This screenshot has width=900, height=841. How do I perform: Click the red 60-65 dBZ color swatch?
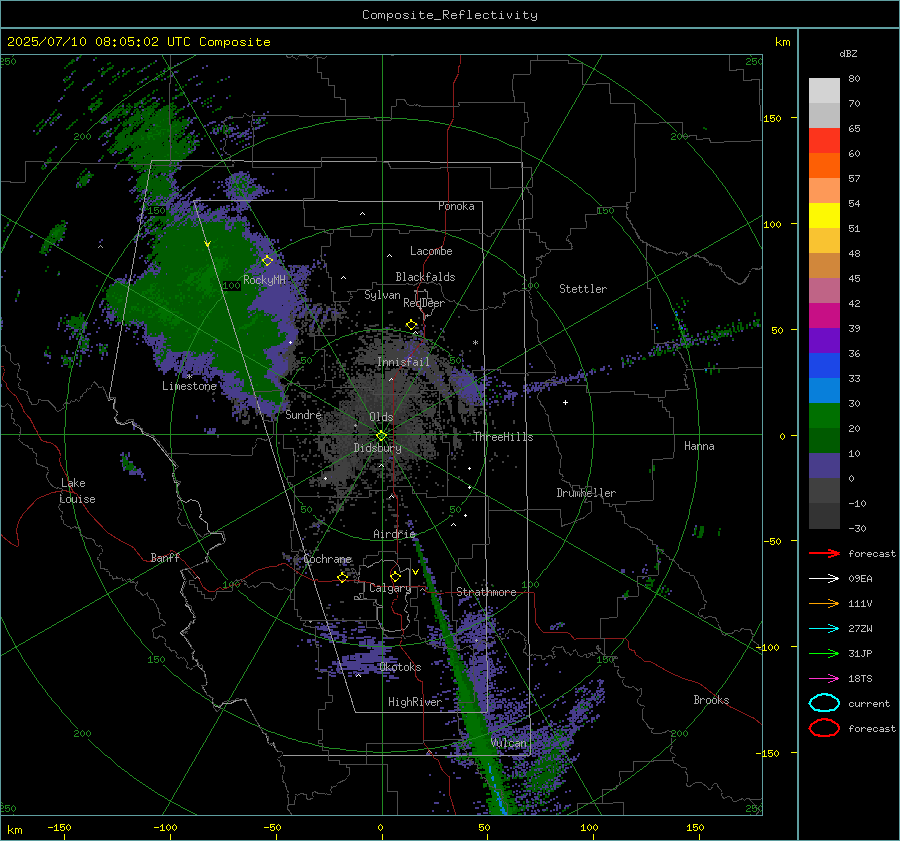click(824, 140)
